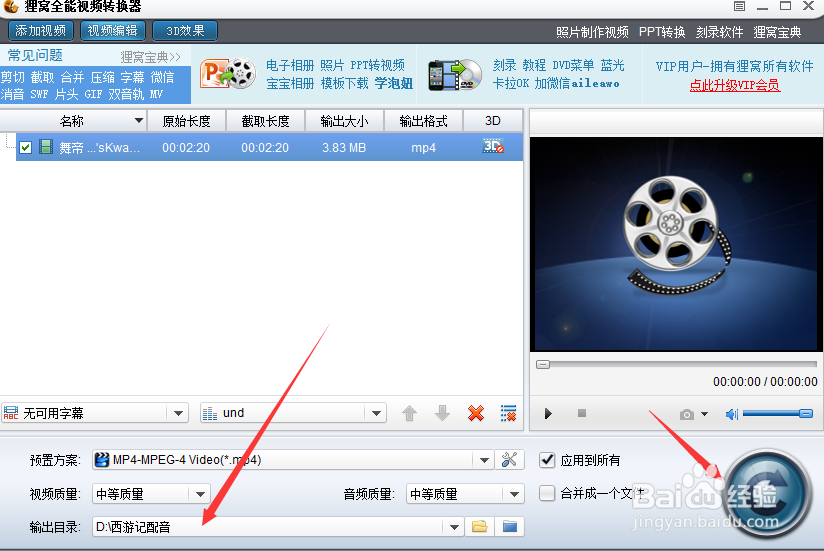The height and width of the screenshot is (551, 824).
Task: Play the preview video
Action: [x=548, y=414]
